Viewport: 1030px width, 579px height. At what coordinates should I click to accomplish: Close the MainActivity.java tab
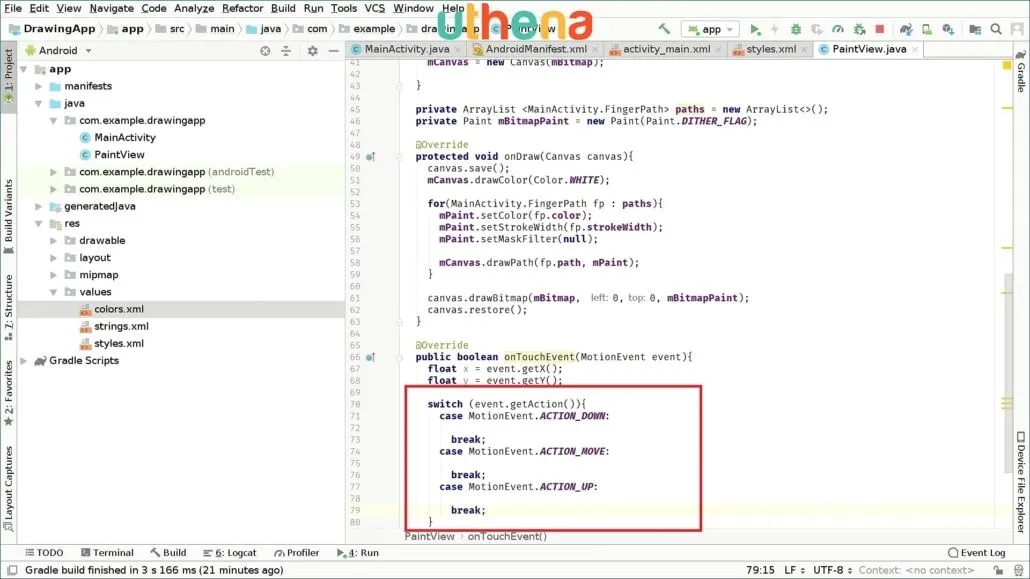[x=458, y=49]
